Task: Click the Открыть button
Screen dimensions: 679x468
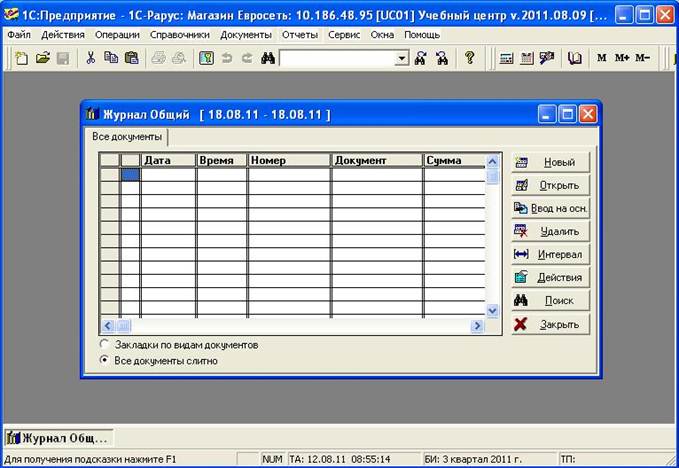Action: 551,185
